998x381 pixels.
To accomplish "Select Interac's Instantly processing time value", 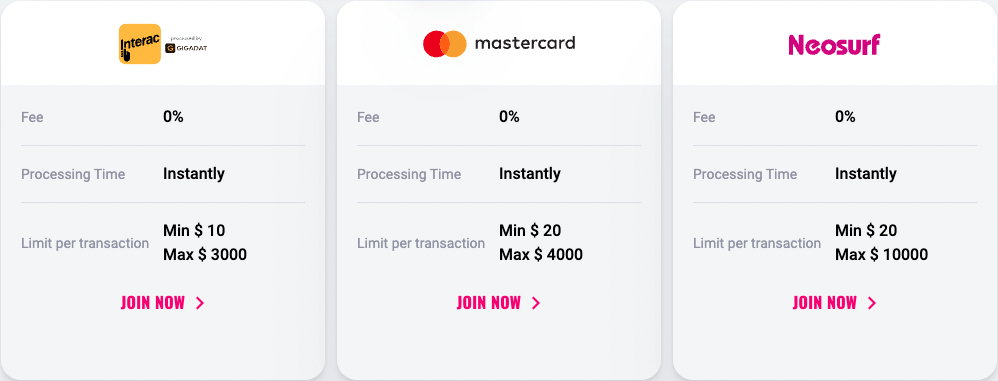I will click(194, 174).
